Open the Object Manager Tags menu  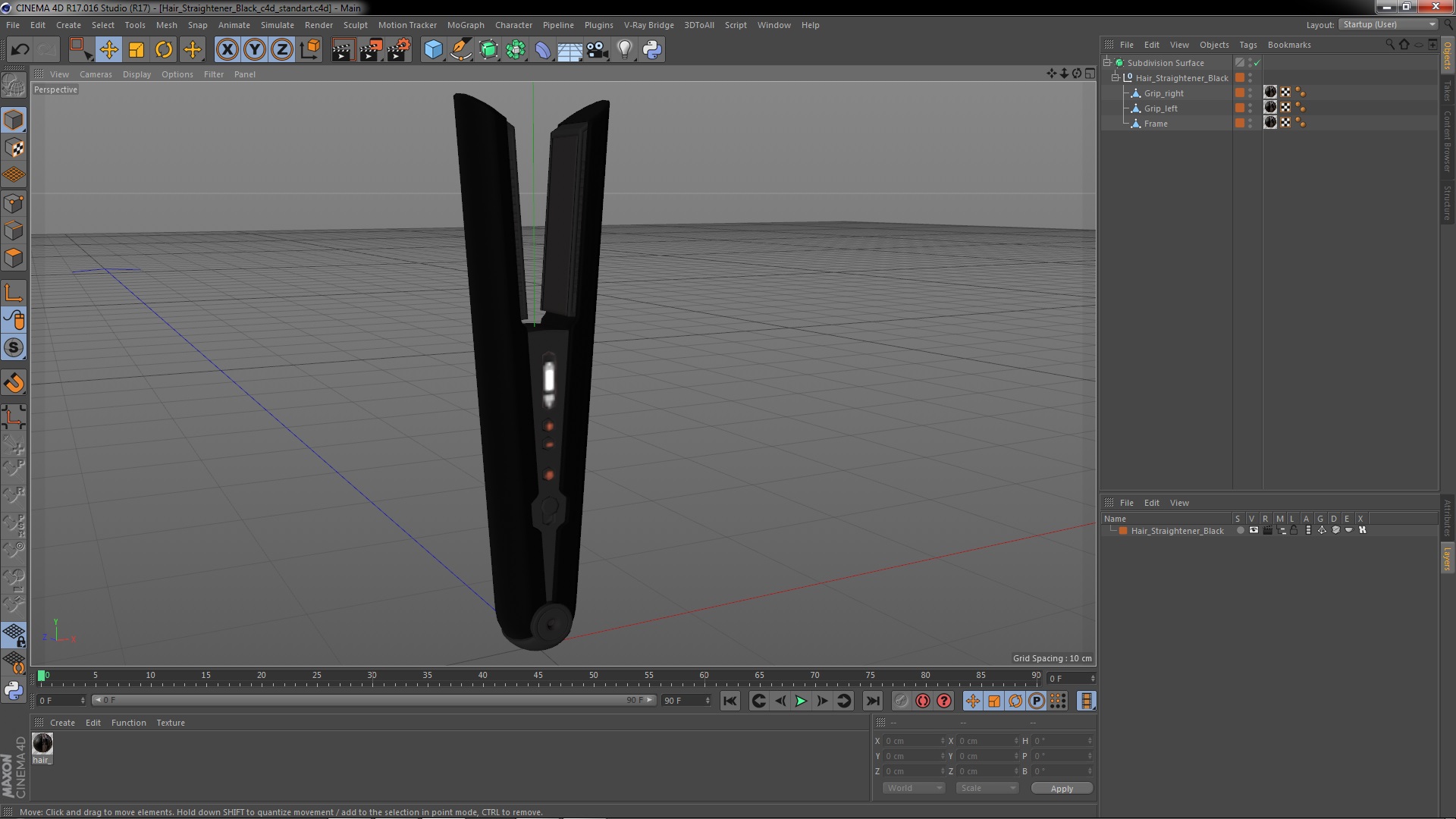click(1247, 45)
